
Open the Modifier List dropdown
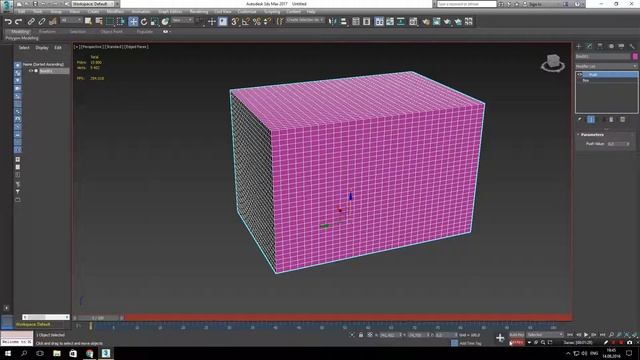click(x=607, y=66)
